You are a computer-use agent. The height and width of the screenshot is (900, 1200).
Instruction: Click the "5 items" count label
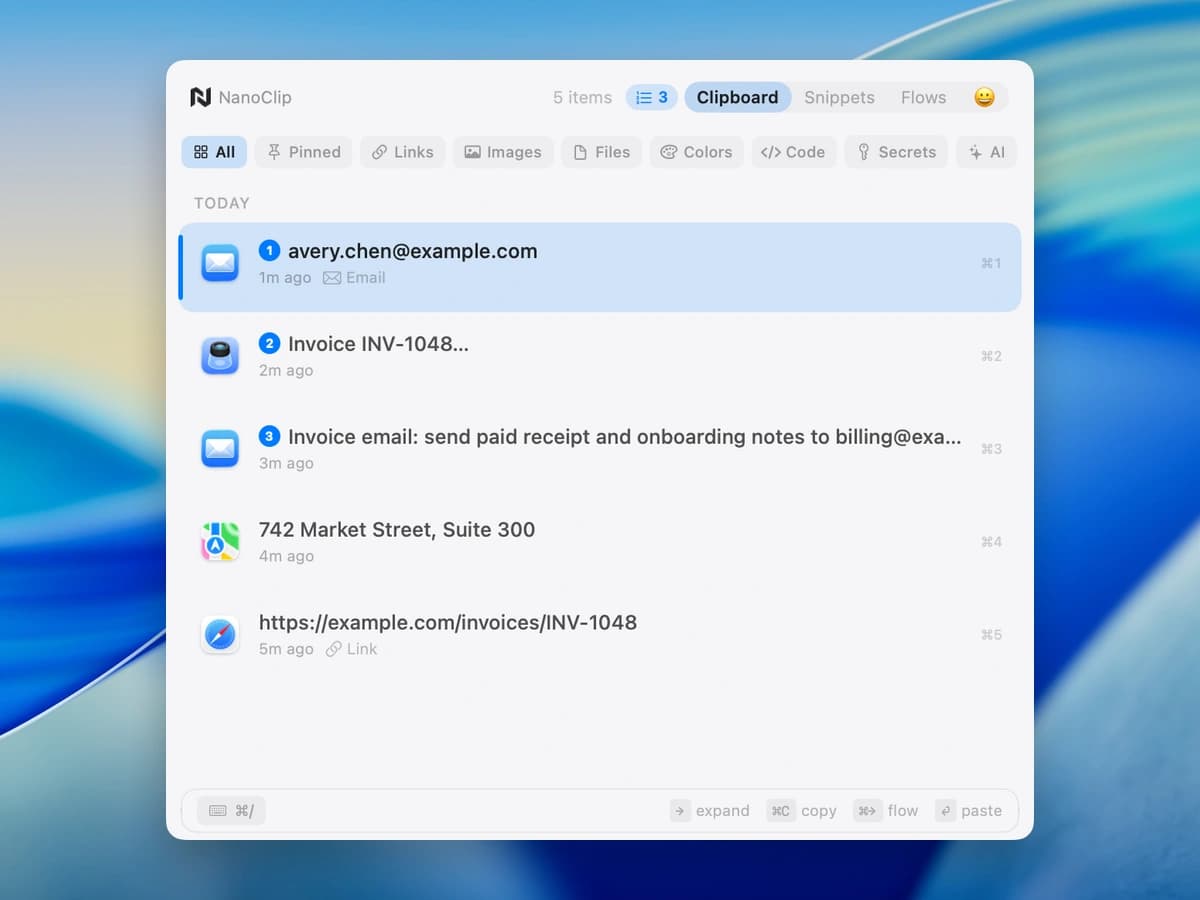pyautogui.click(x=582, y=97)
